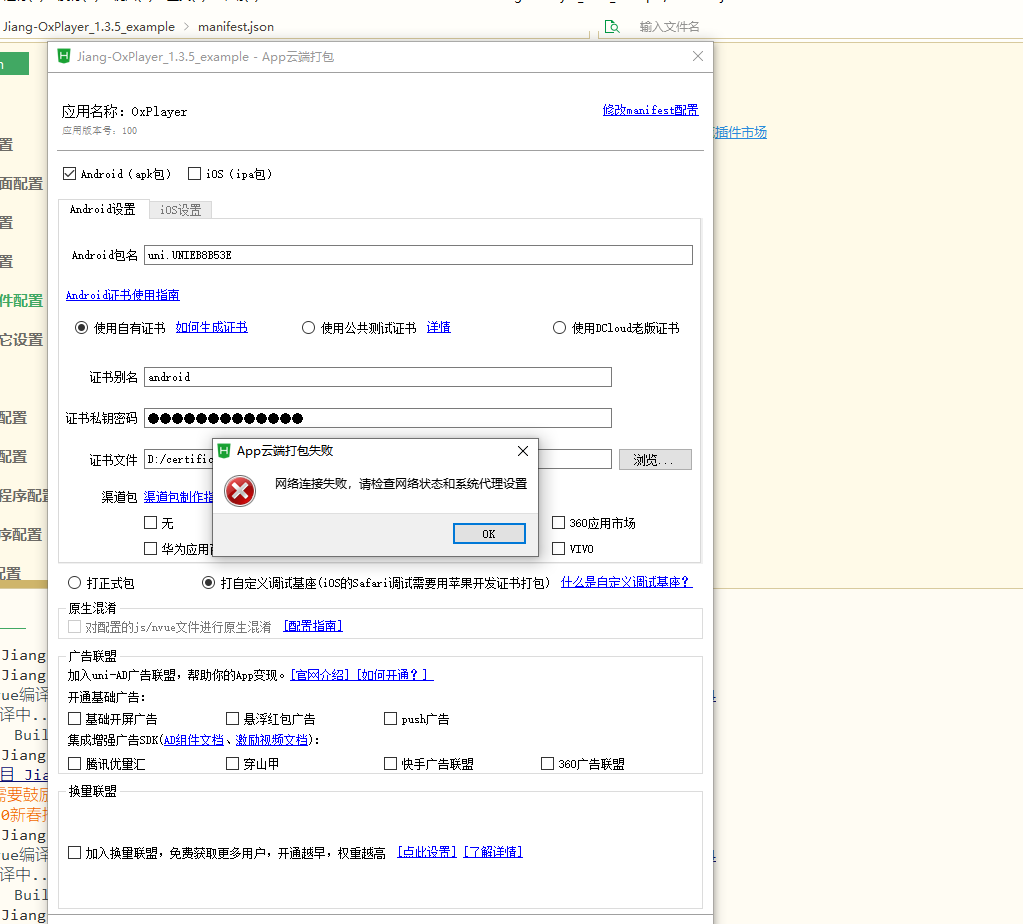Enable the iOS (ipa包) checkbox
Image resolution: width=1023 pixels, height=924 pixels.
pyautogui.click(x=195, y=174)
